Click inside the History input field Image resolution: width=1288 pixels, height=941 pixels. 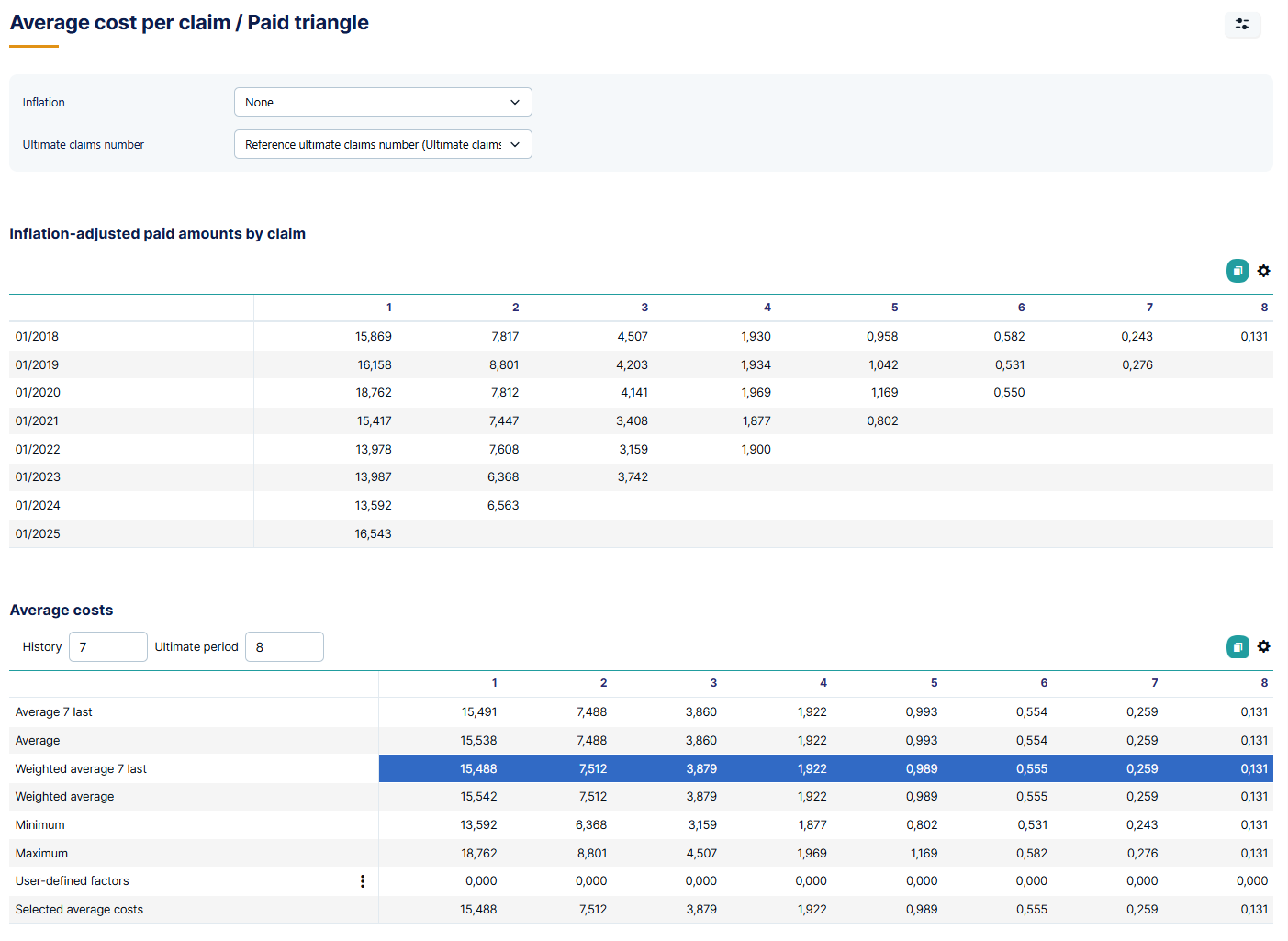click(107, 646)
